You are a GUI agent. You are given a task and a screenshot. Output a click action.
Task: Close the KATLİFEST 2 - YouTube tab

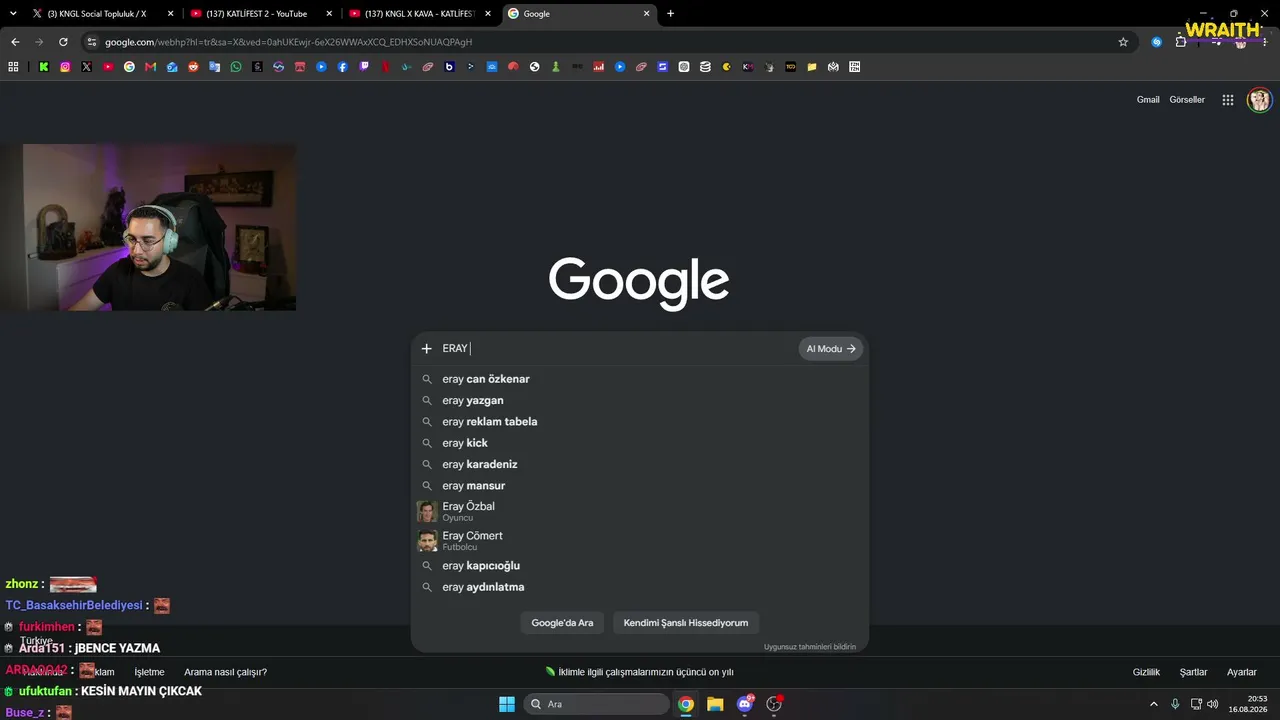329,14
